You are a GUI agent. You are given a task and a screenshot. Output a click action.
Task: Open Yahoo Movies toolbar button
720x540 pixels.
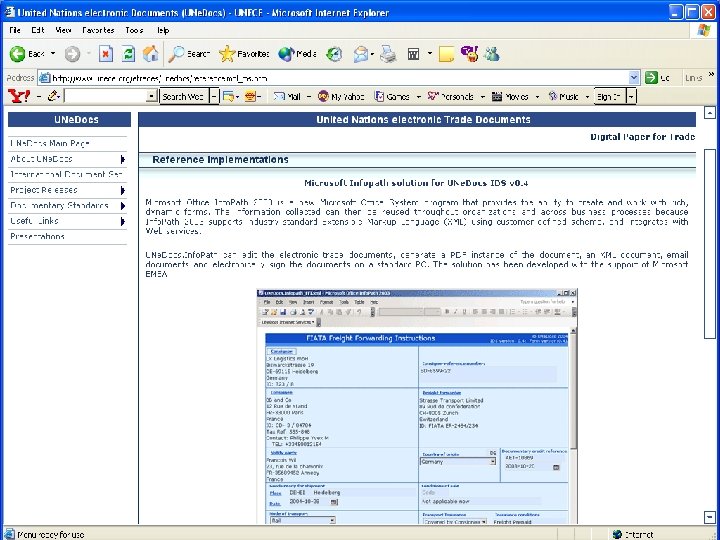point(510,96)
